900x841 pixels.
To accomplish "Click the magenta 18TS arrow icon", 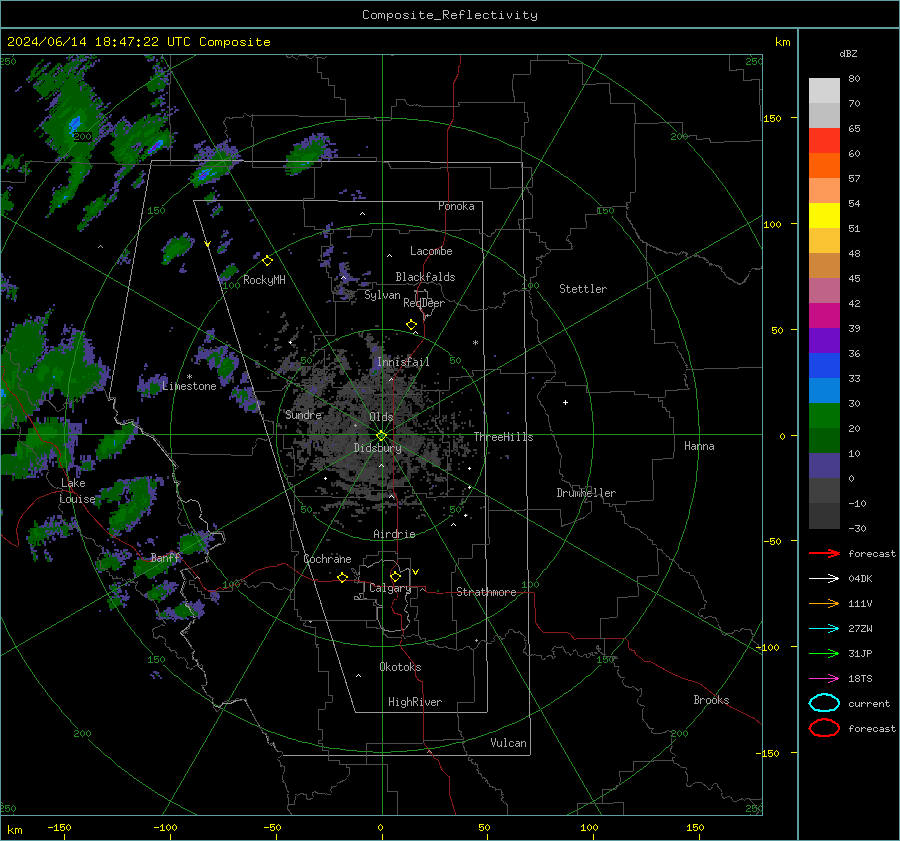I will 824,679.
